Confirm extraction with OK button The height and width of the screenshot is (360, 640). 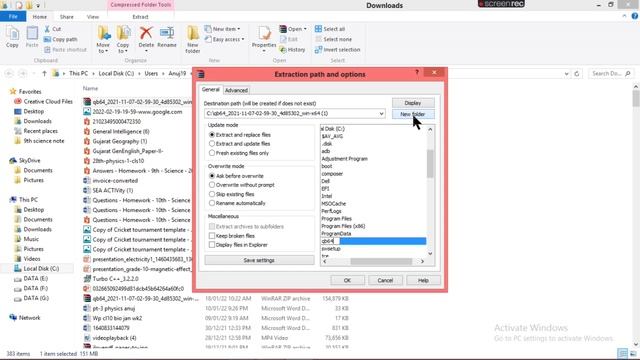coord(347,280)
